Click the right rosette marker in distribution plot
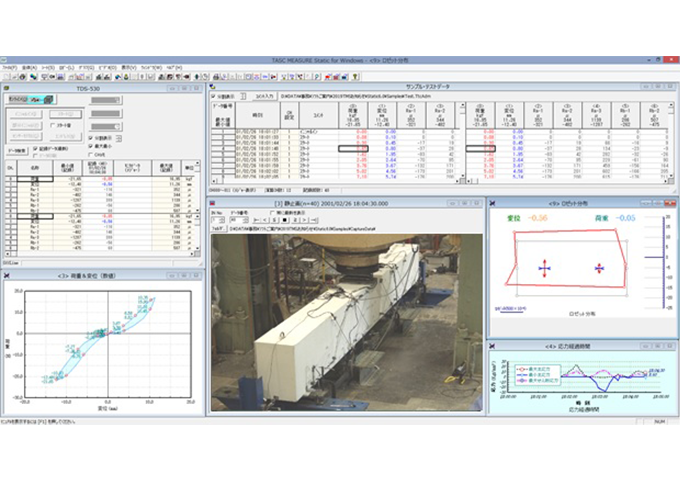The width and height of the screenshot is (680, 480). [x=598, y=267]
